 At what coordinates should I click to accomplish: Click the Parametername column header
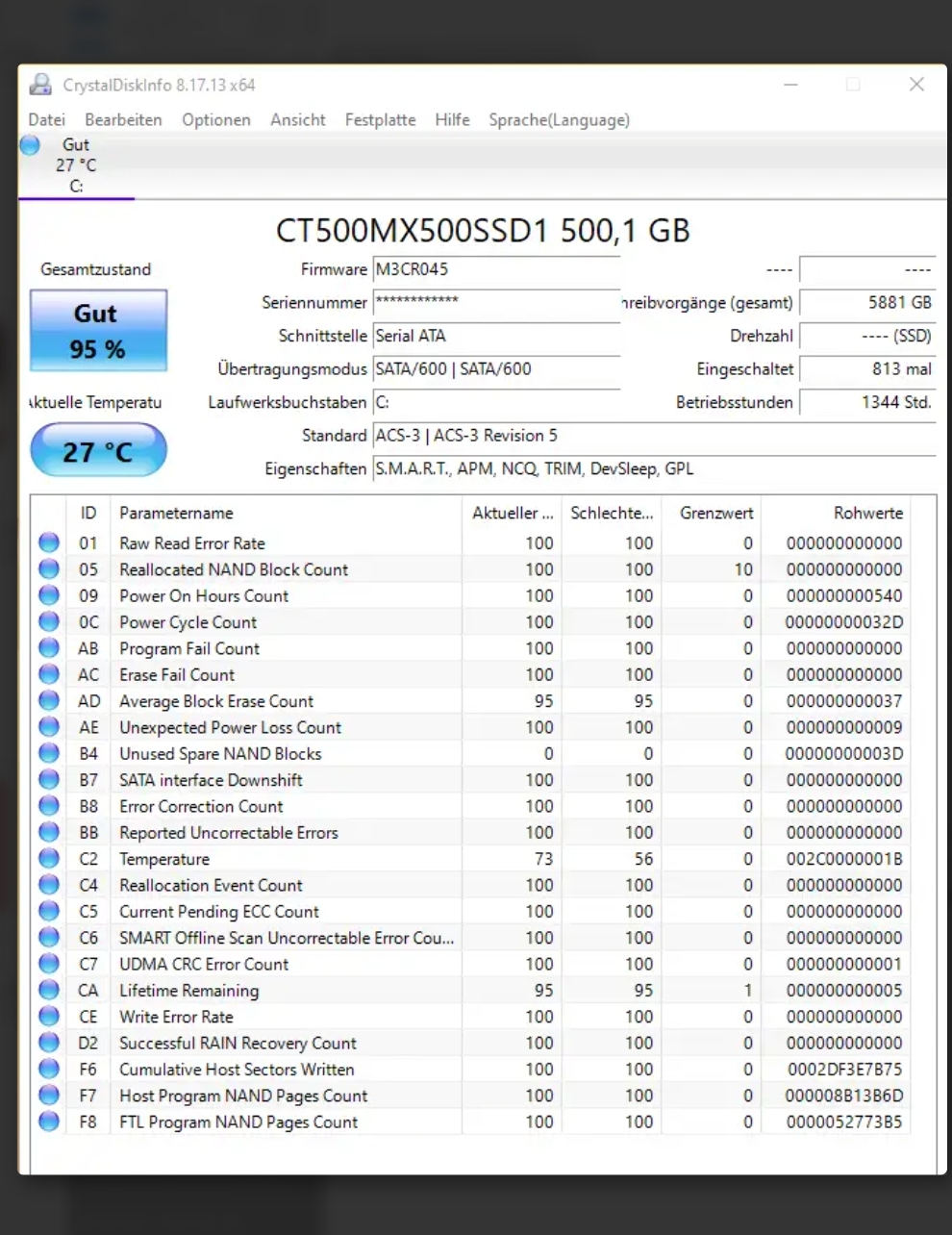click(287, 514)
